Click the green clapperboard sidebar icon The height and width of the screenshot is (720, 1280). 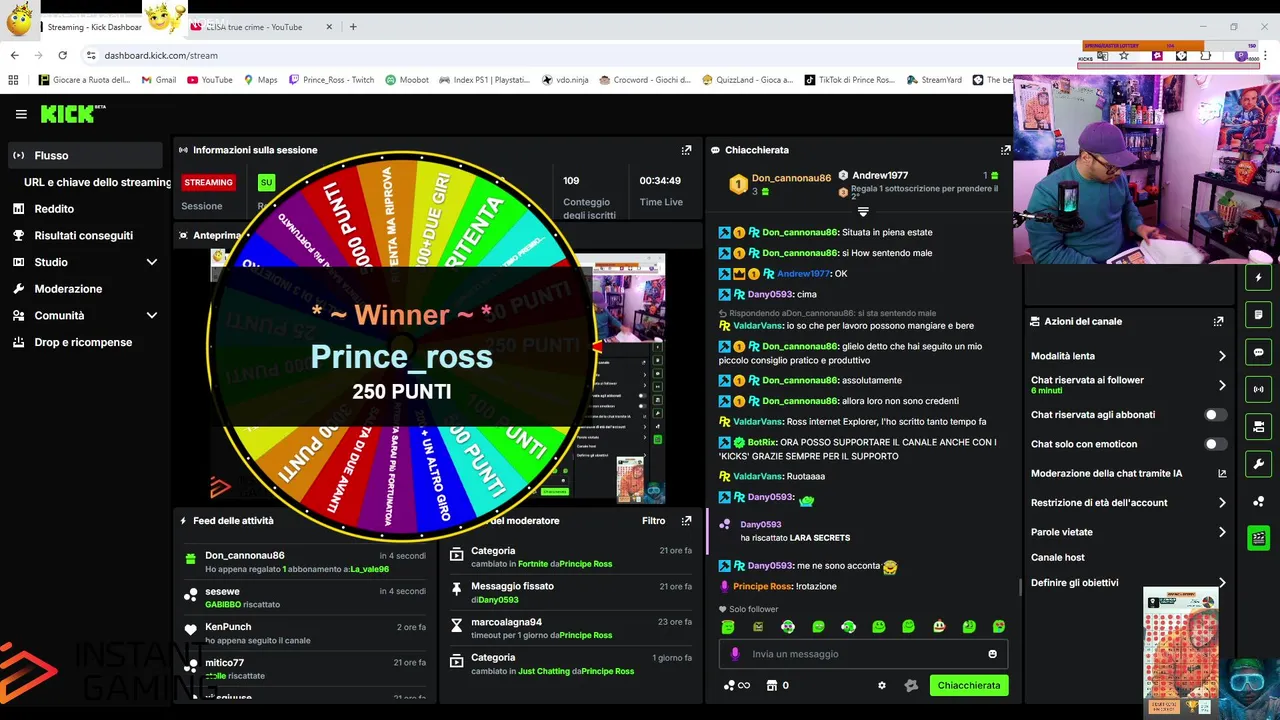pos(1258,538)
